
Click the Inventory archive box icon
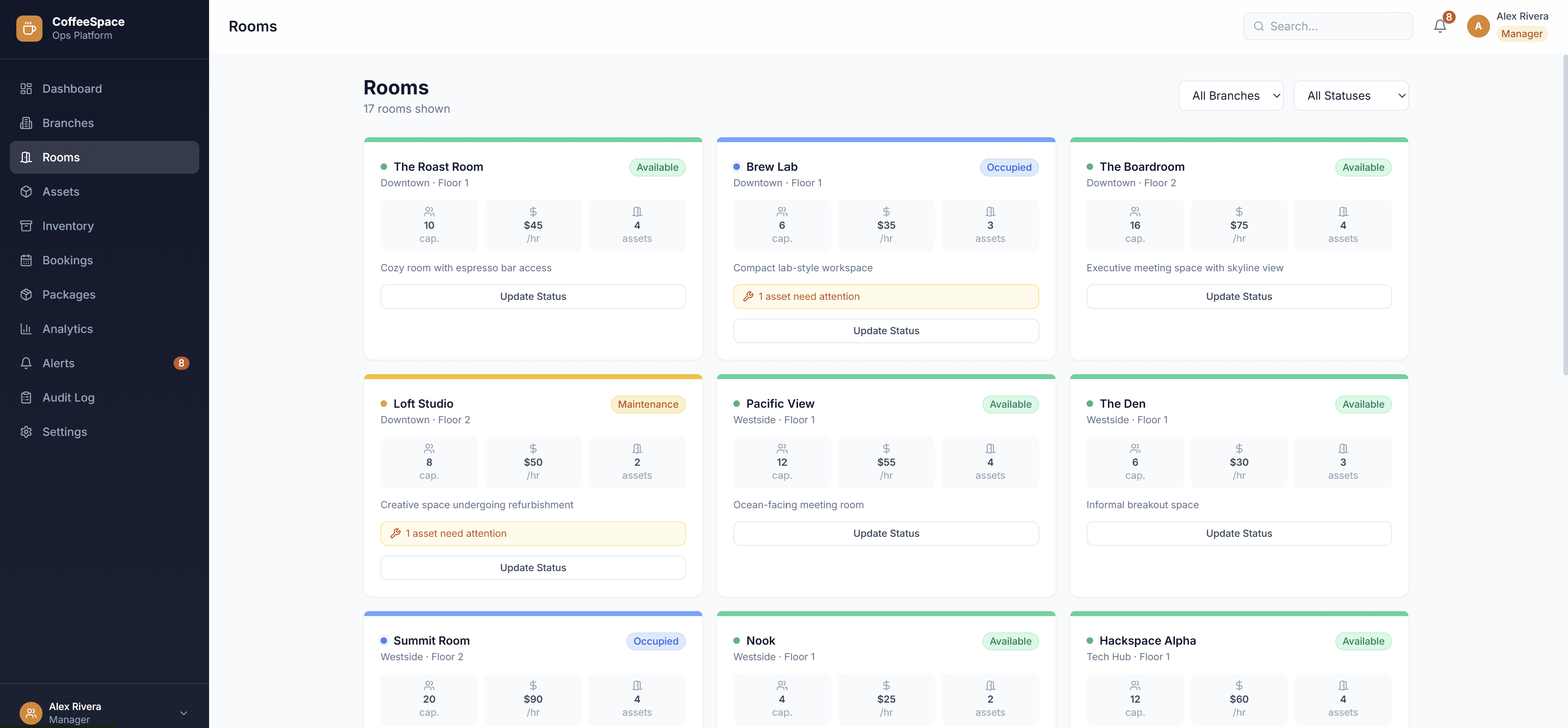(26, 226)
